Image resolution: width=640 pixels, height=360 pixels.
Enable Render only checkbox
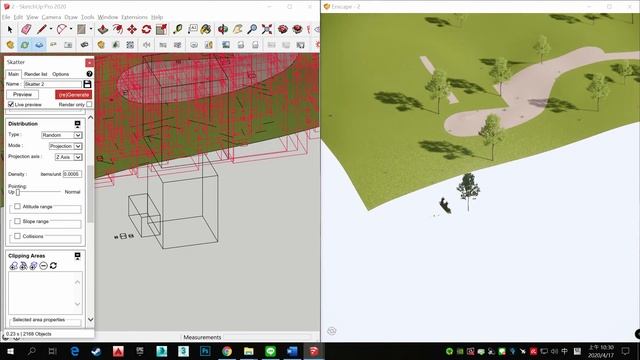[89, 104]
